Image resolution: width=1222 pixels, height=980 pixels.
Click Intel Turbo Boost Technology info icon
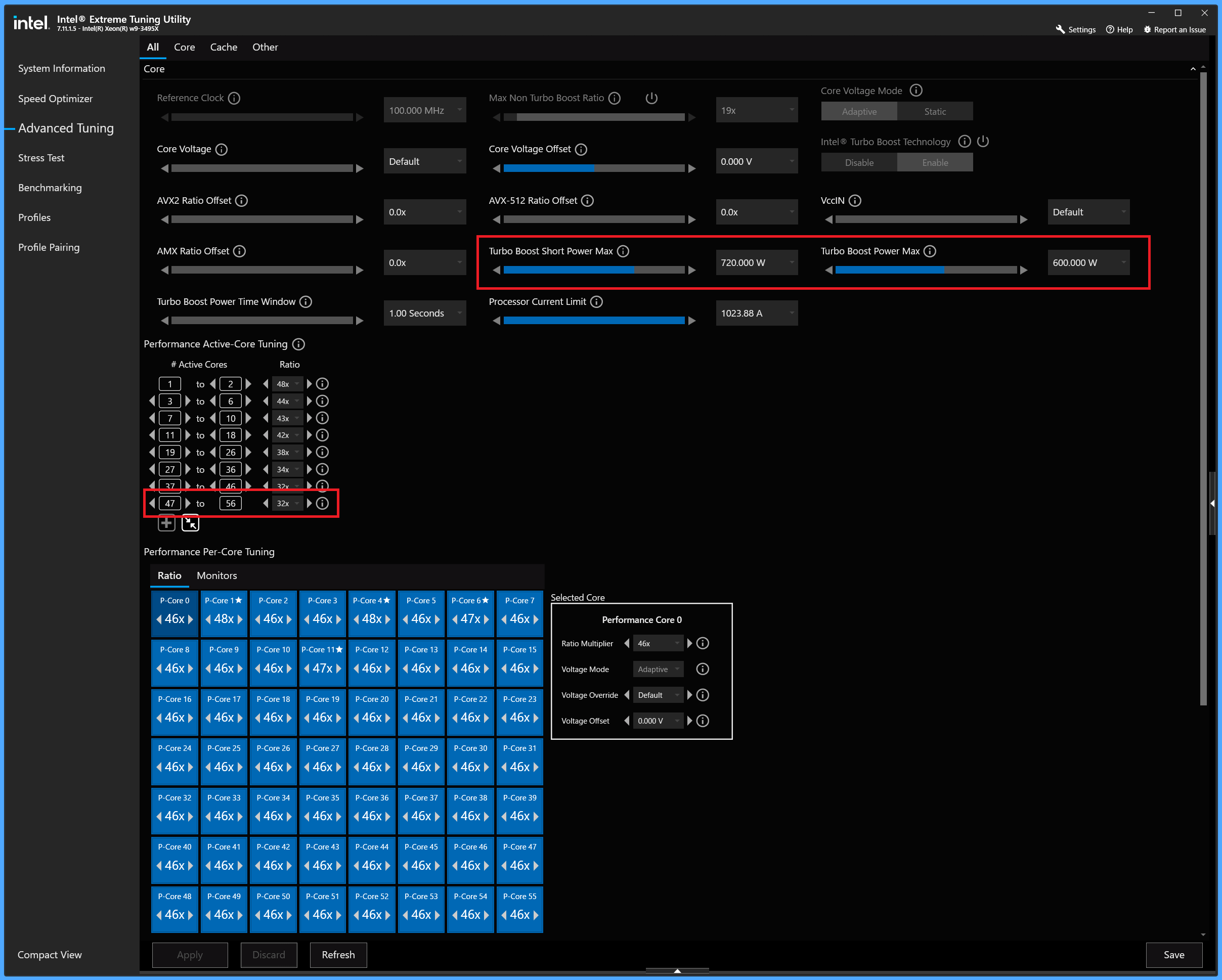[964, 142]
